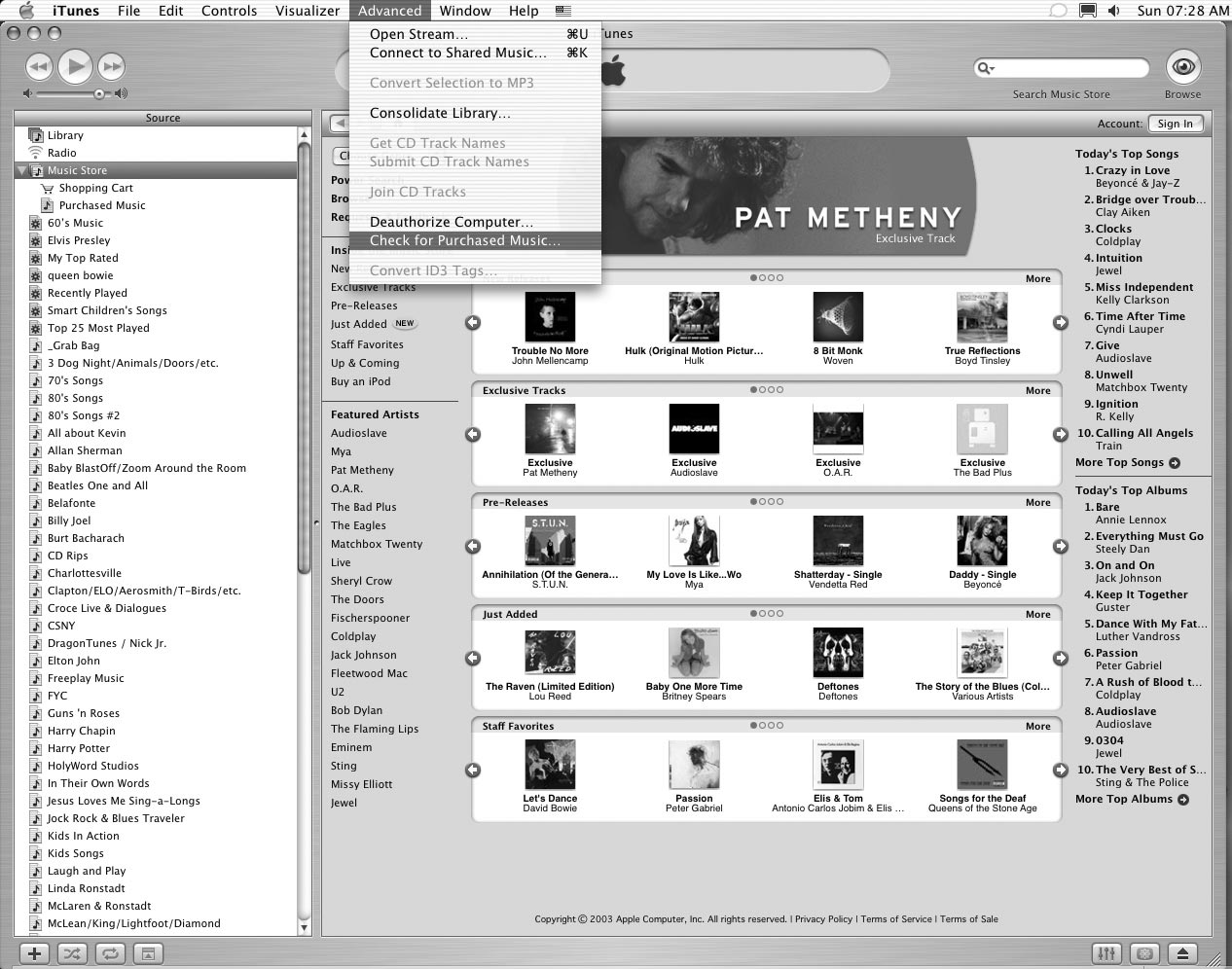The height and width of the screenshot is (969, 1232).
Task: Open featured artist Fleetwood Mac
Action: click(369, 673)
